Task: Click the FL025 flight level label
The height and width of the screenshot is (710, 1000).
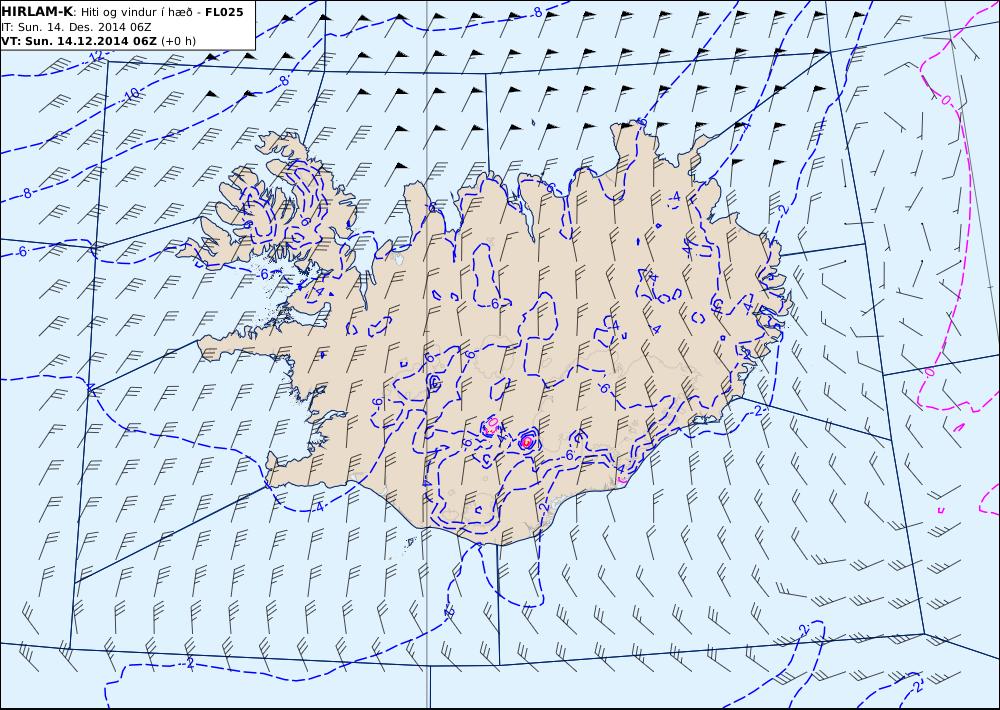Action: (x=224, y=12)
